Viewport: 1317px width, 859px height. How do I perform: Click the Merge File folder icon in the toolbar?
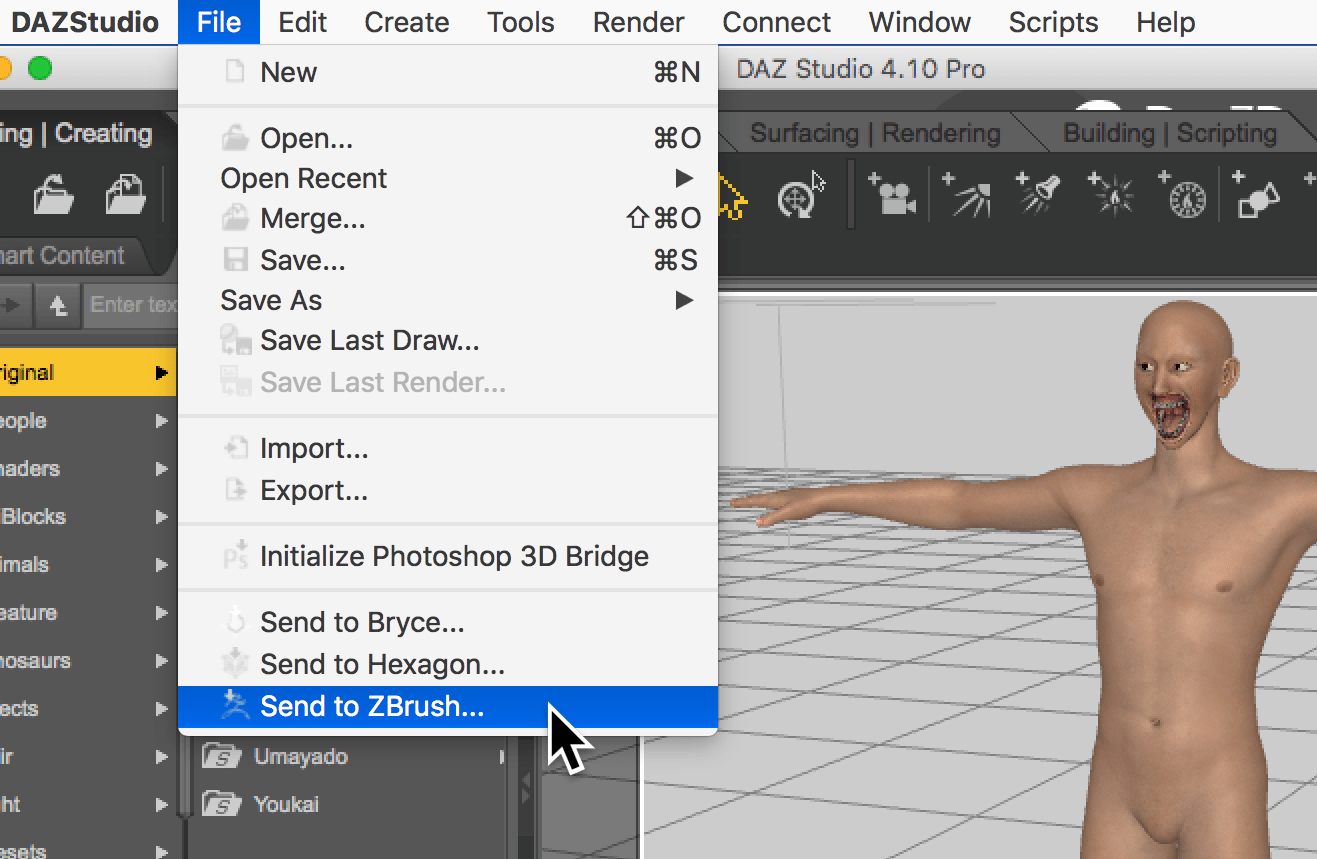pyautogui.click(x=126, y=194)
